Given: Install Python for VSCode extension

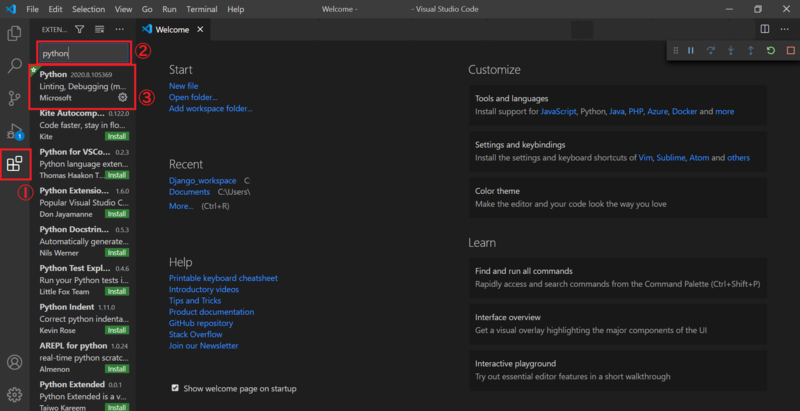Looking at the screenshot, I should [x=117, y=175].
